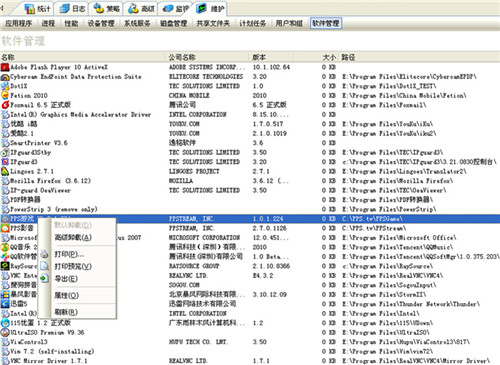Click the UltraISO Premium disc icon
This screenshot has height=365, width=500.
[x=5, y=332]
